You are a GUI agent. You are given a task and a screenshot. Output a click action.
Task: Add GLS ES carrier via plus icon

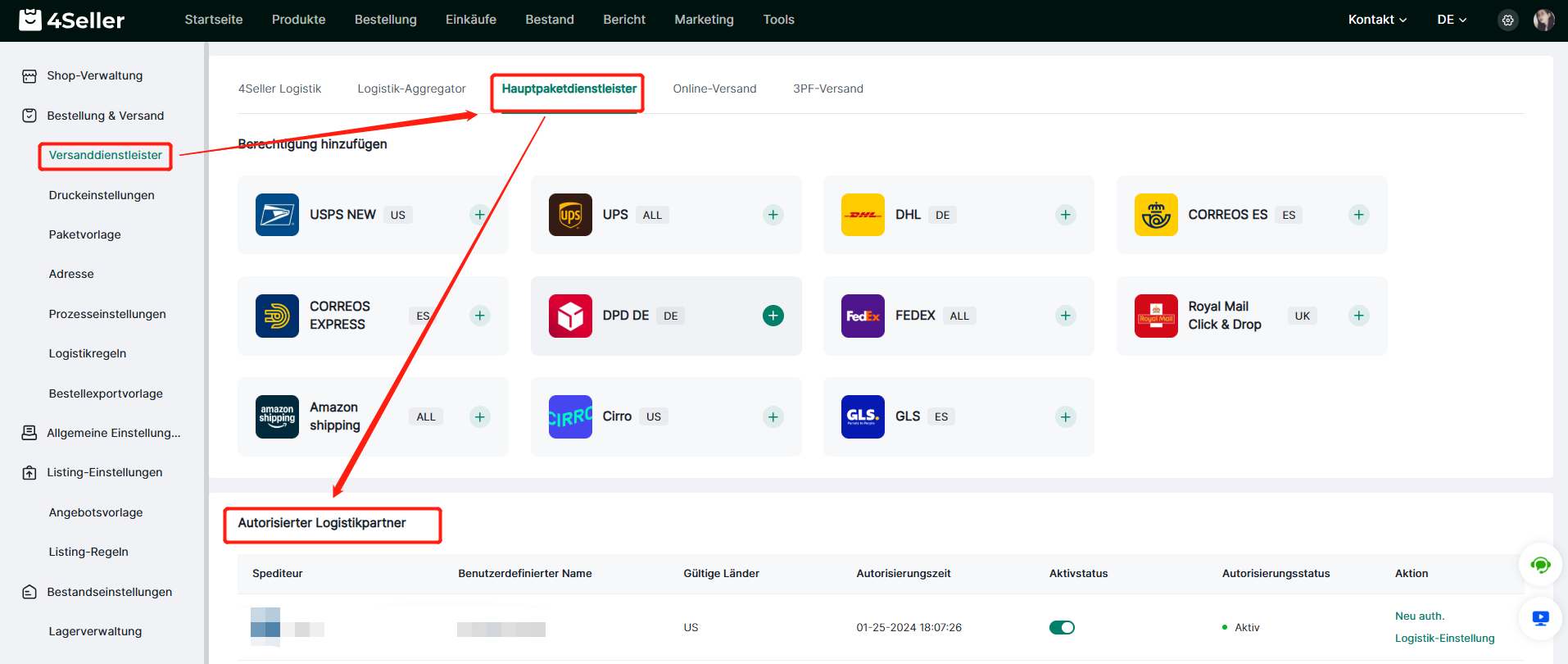click(x=1066, y=416)
